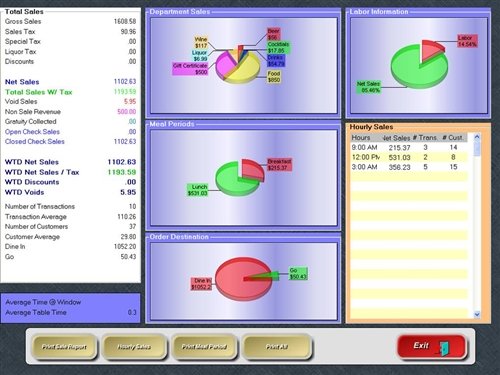Click the Open Check Sales entry
Screen dimensions: 500x375
[x=32, y=132]
